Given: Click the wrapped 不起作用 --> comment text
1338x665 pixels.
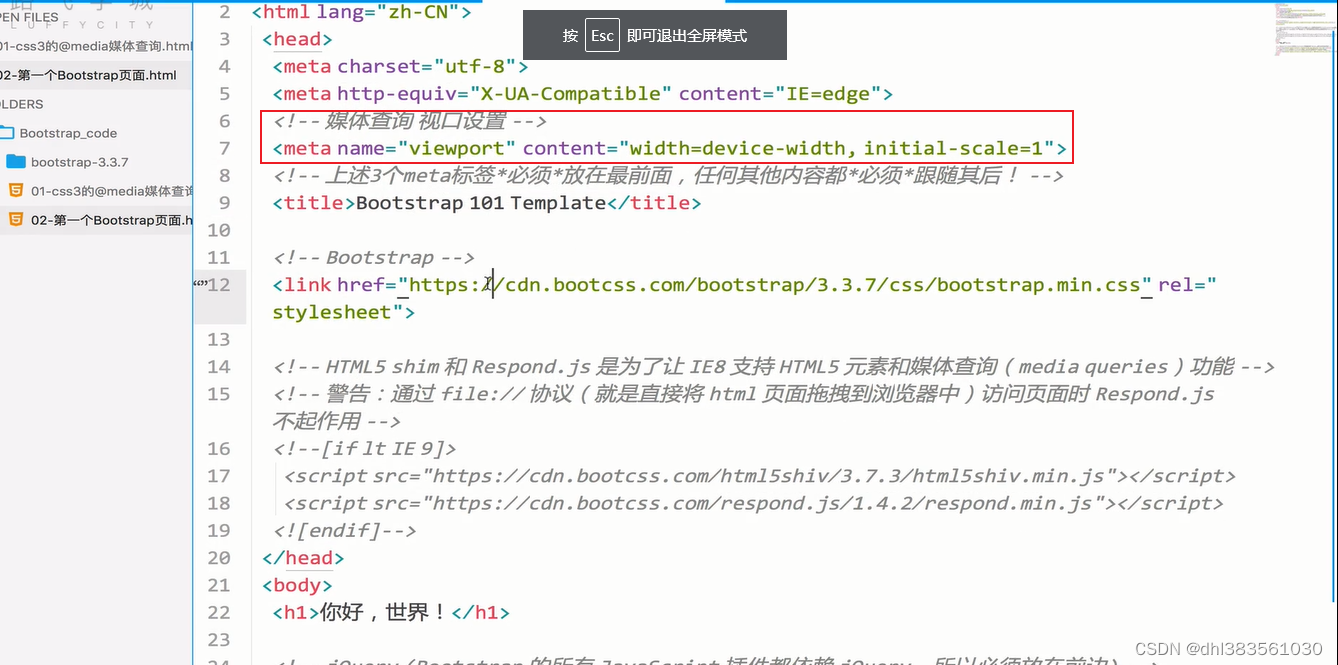Looking at the screenshot, I should coord(337,421).
